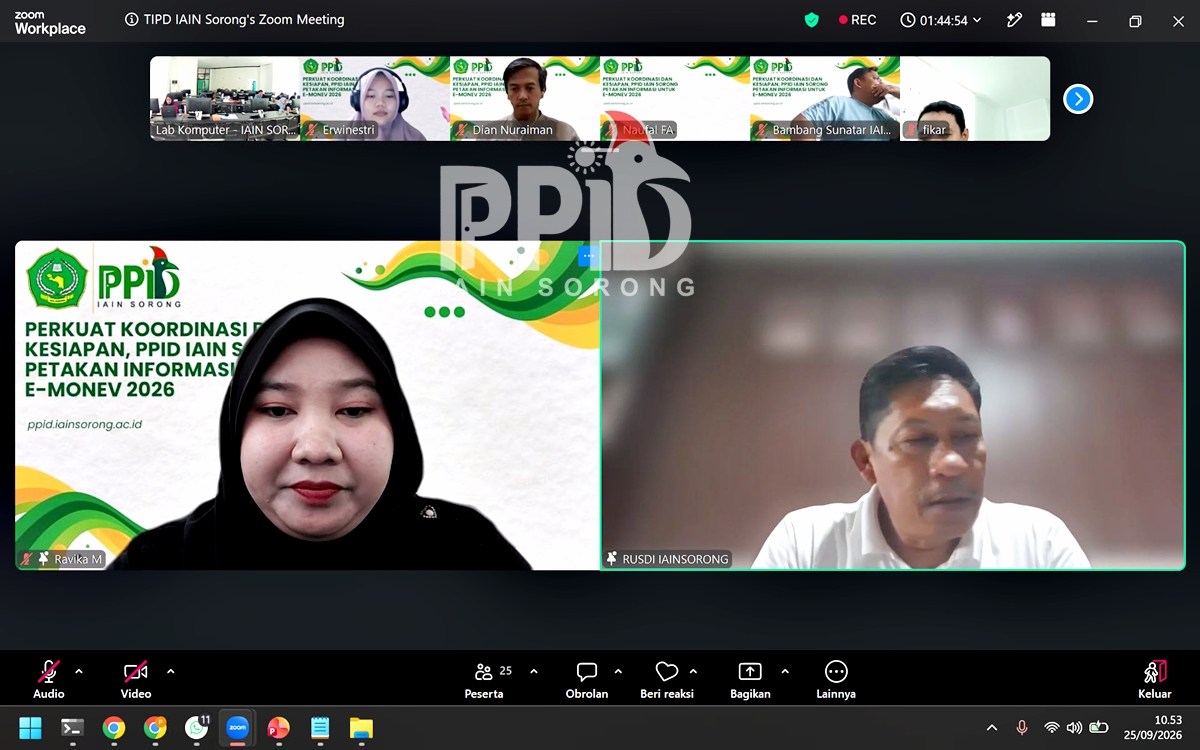Open Wi-Fi network tray icon
The height and width of the screenshot is (750, 1200).
pyautogui.click(x=1051, y=728)
